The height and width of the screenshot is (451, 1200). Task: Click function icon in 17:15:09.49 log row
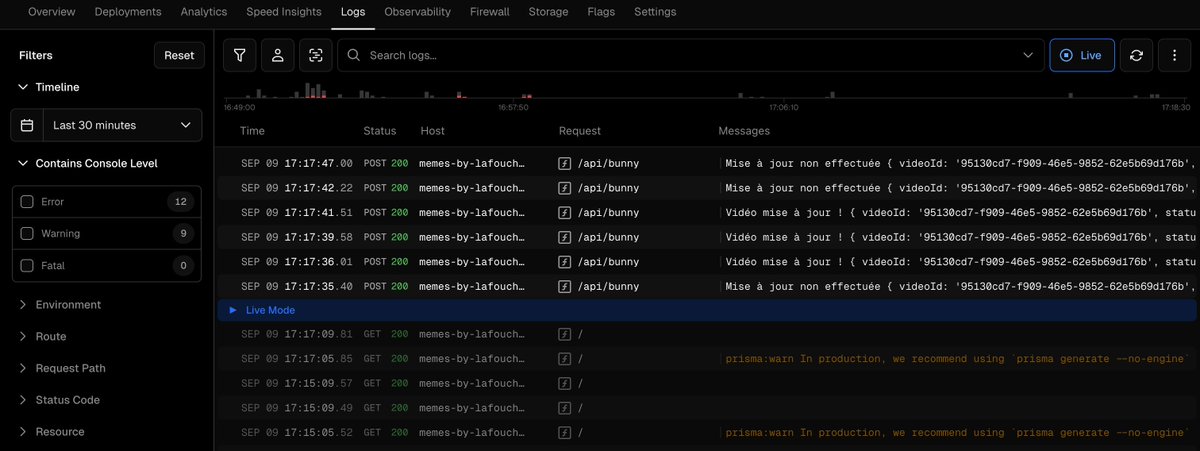coord(564,408)
